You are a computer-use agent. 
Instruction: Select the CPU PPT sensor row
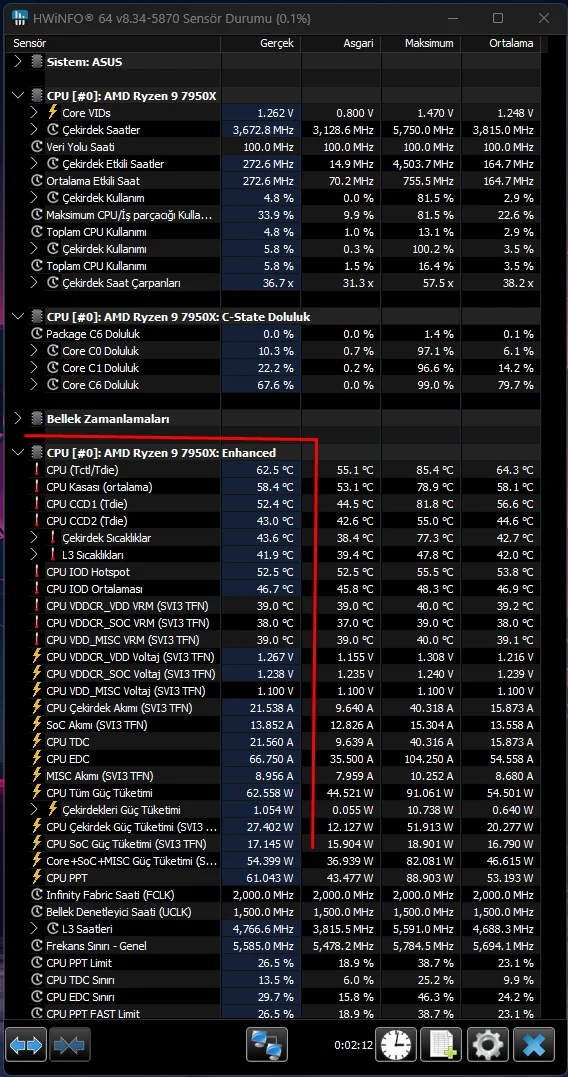276,878
